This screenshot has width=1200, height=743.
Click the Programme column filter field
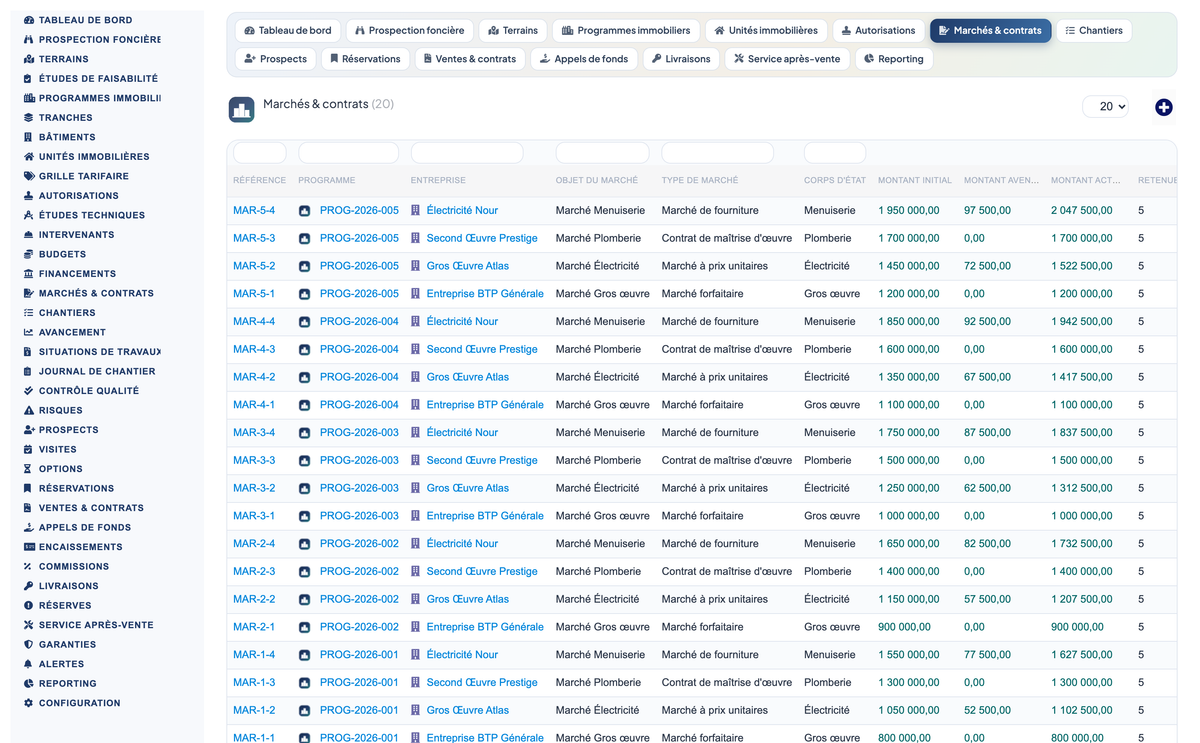pos(348,153)
